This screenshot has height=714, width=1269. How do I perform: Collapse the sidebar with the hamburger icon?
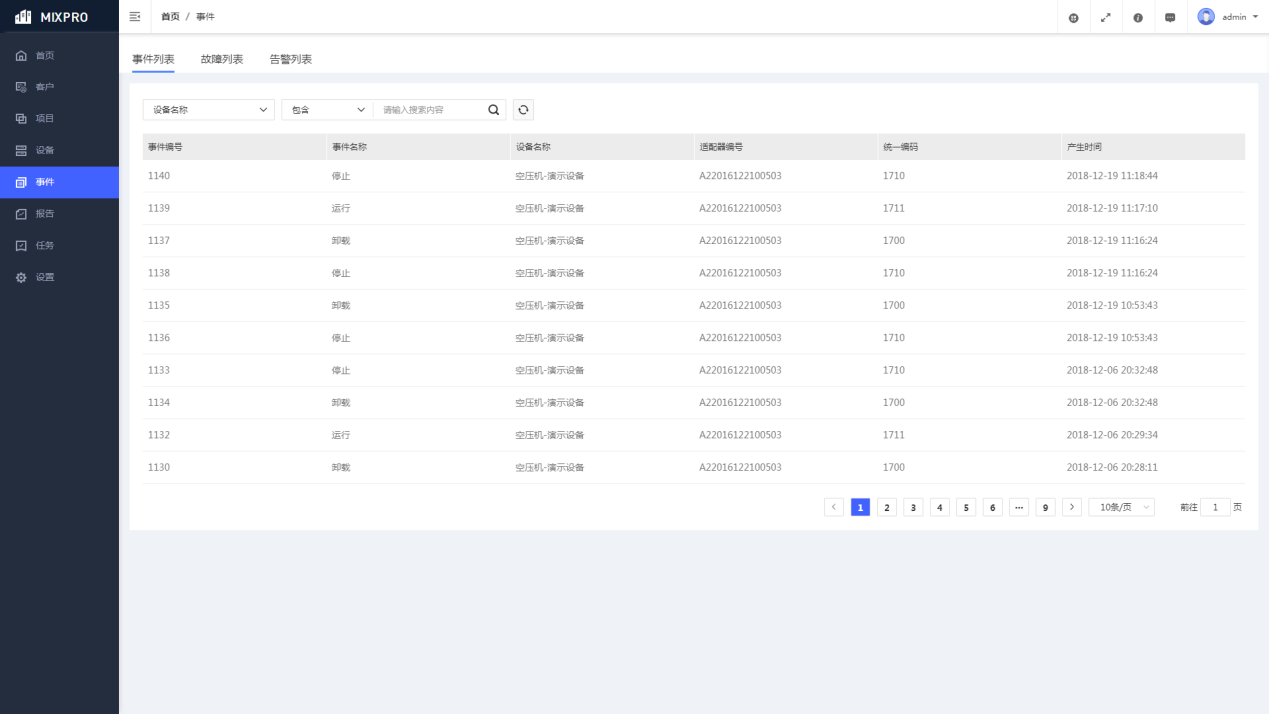point(135,17)
